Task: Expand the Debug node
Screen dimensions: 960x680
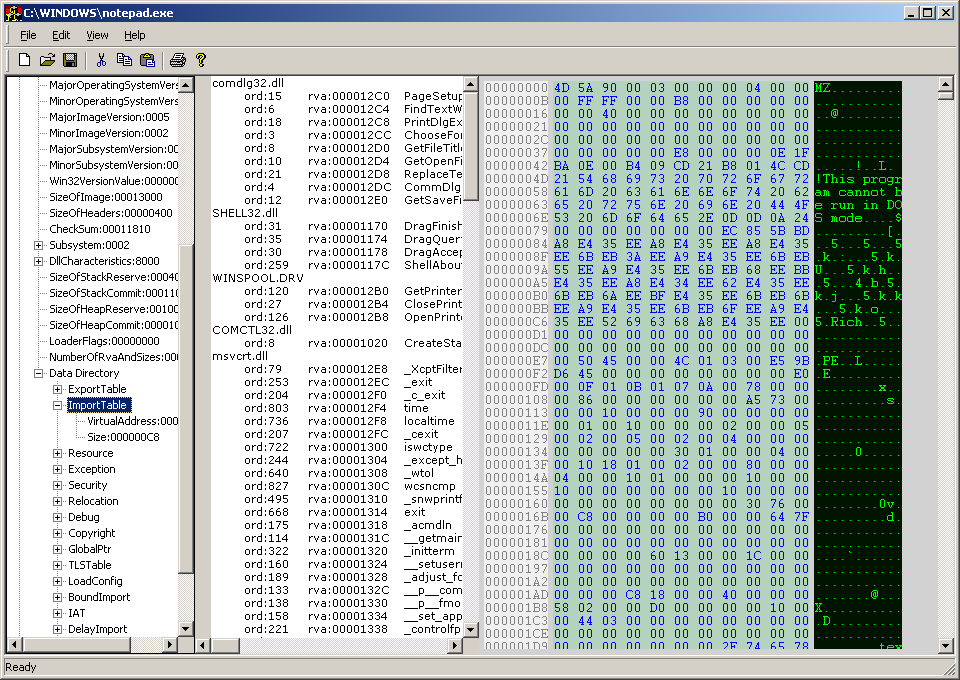Action: (x=58, y=517)
